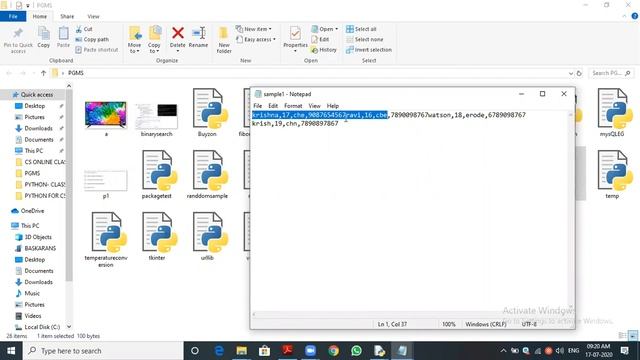Image resolution: width=640 pixels, height=360 pixels.
Task: Open WhatsApp from the taskbar
Action: coord(356,351)
